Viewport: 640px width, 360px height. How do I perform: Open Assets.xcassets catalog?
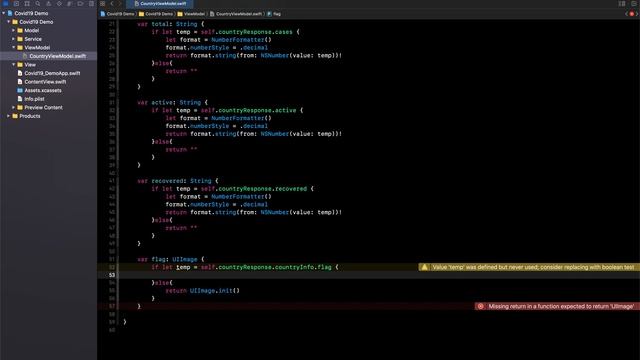(49, 90)
